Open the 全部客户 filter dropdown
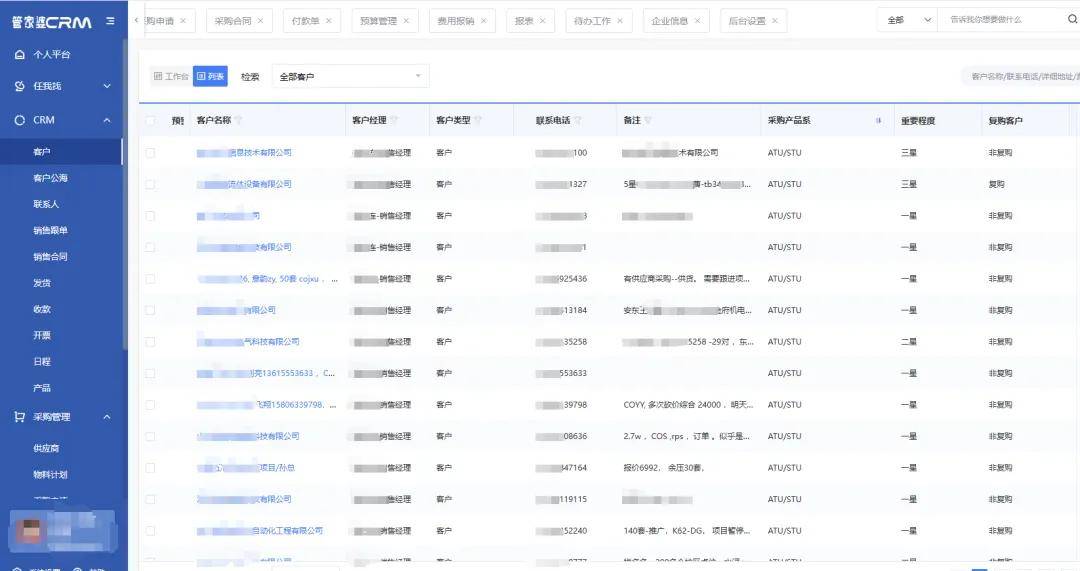Screen dimensions: 1080x571 [350, 76]
